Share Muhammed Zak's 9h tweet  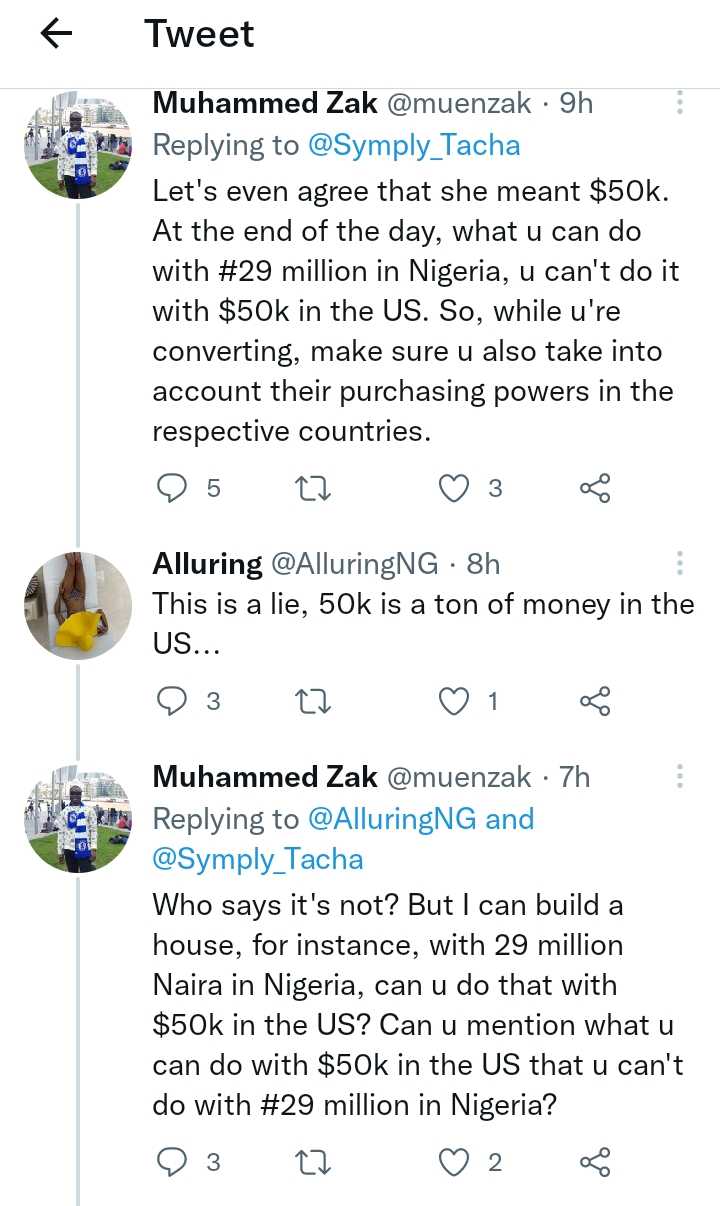point(595,488)
